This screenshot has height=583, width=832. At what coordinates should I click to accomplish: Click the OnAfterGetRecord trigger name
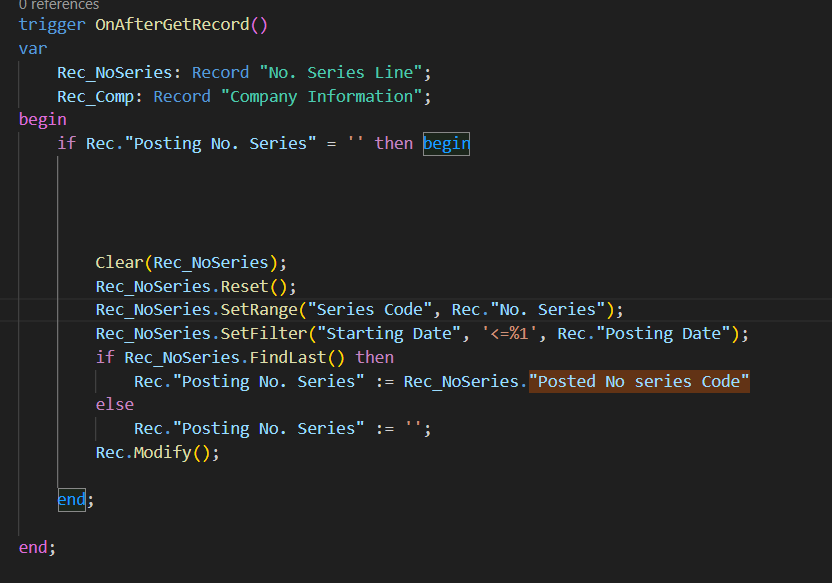(179, 25)
